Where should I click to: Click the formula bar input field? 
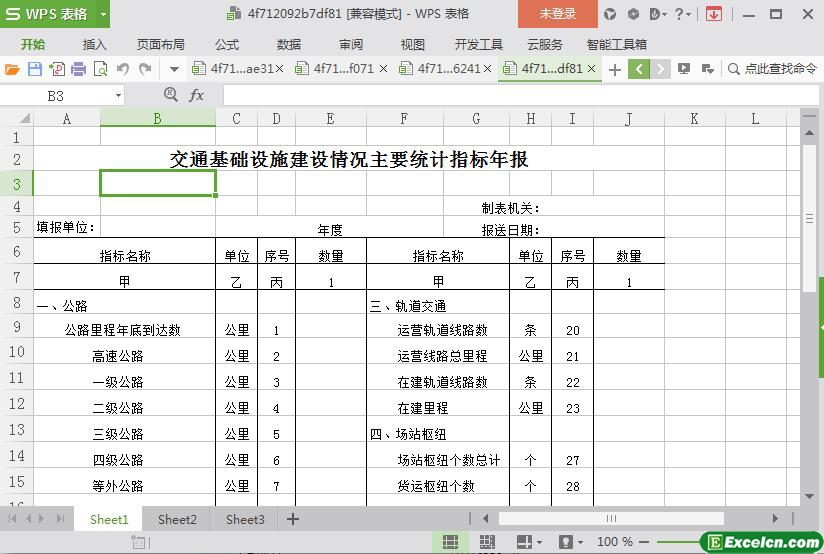point(520,96)
